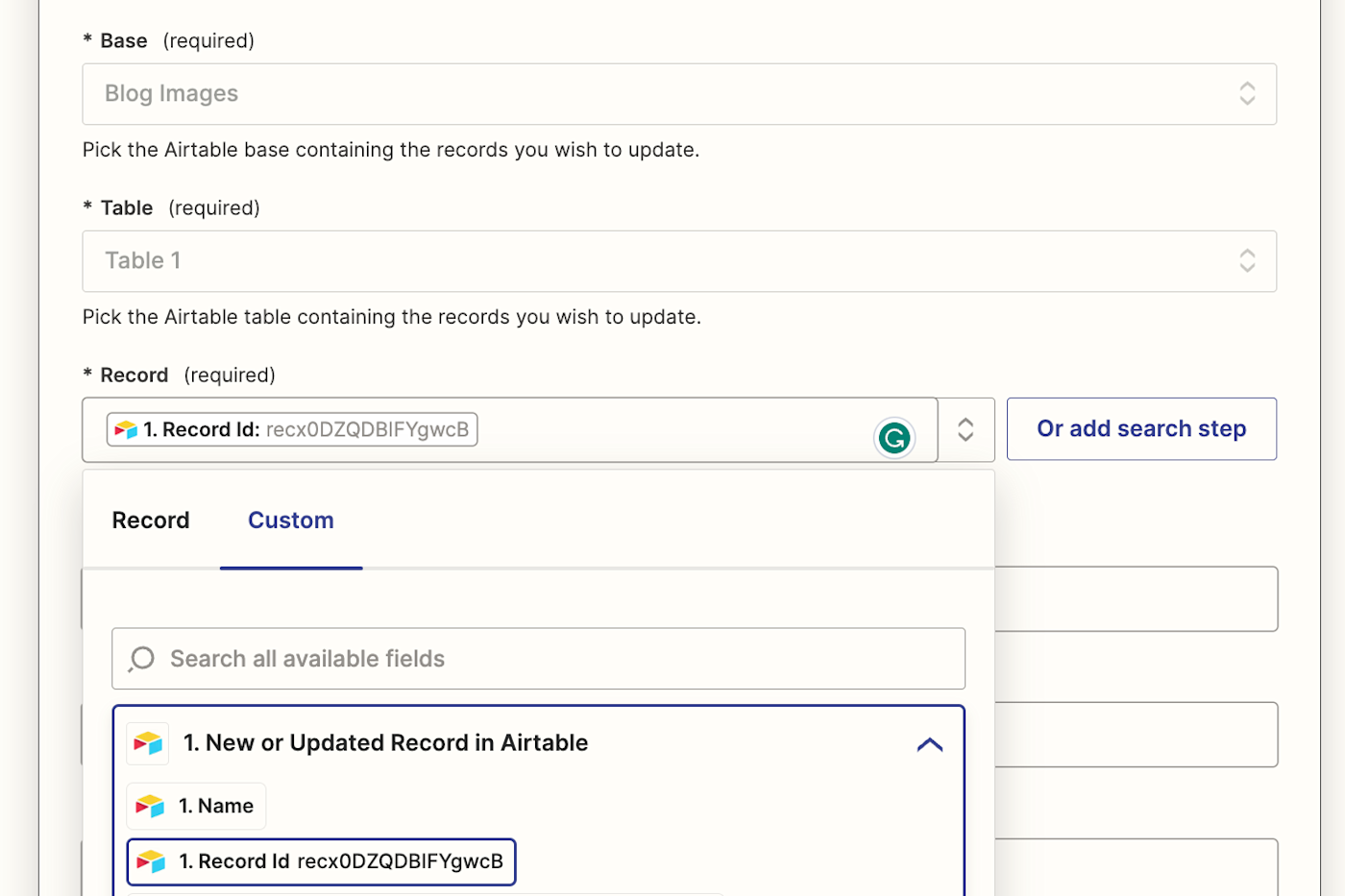Image resolution: width=1345 pixels, height=896 pixels.
Task: Click the Grammarly icon in Record field
Action: [894, 438]
